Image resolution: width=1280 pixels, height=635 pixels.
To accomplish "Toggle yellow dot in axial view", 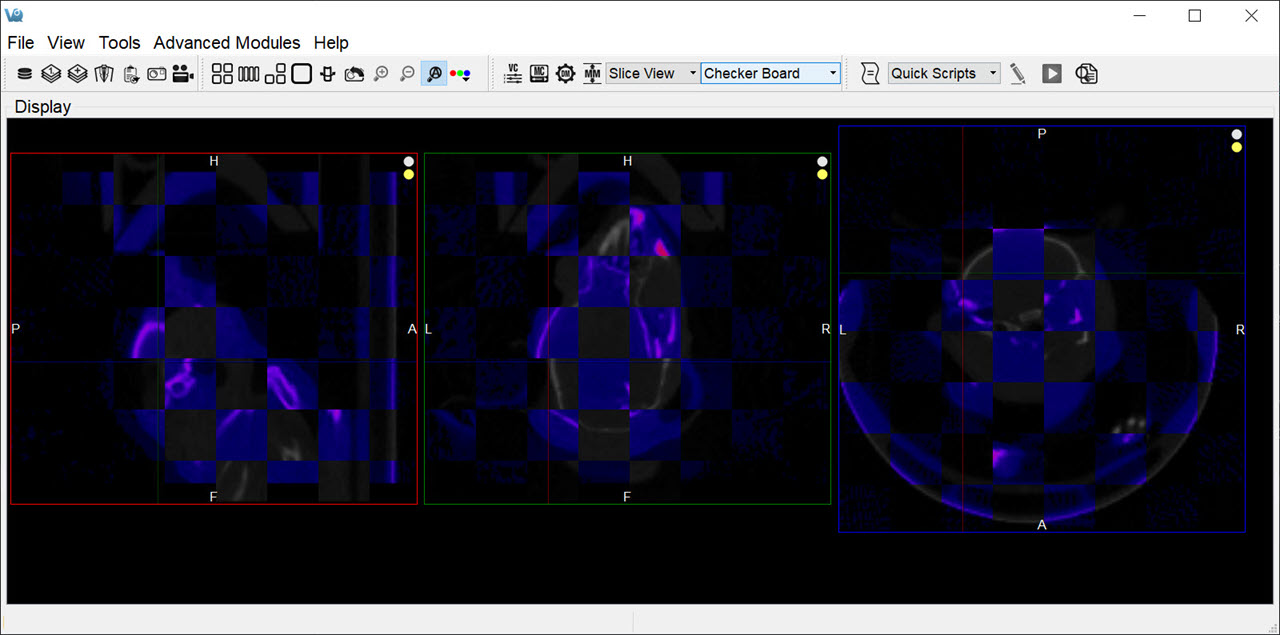I will pos(1237,147).
